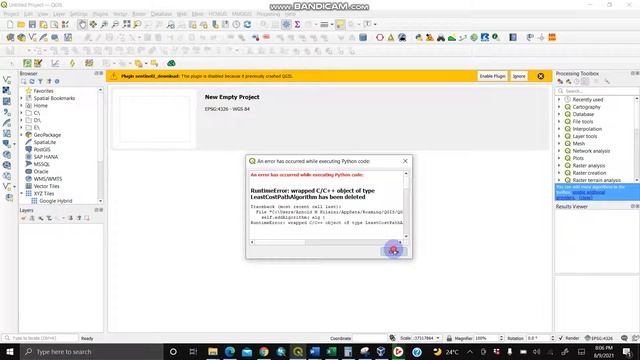The width and height of the screenshot is (640, 360).
Task: Click the blue R plugin icon
Action: tap(484, 38)
